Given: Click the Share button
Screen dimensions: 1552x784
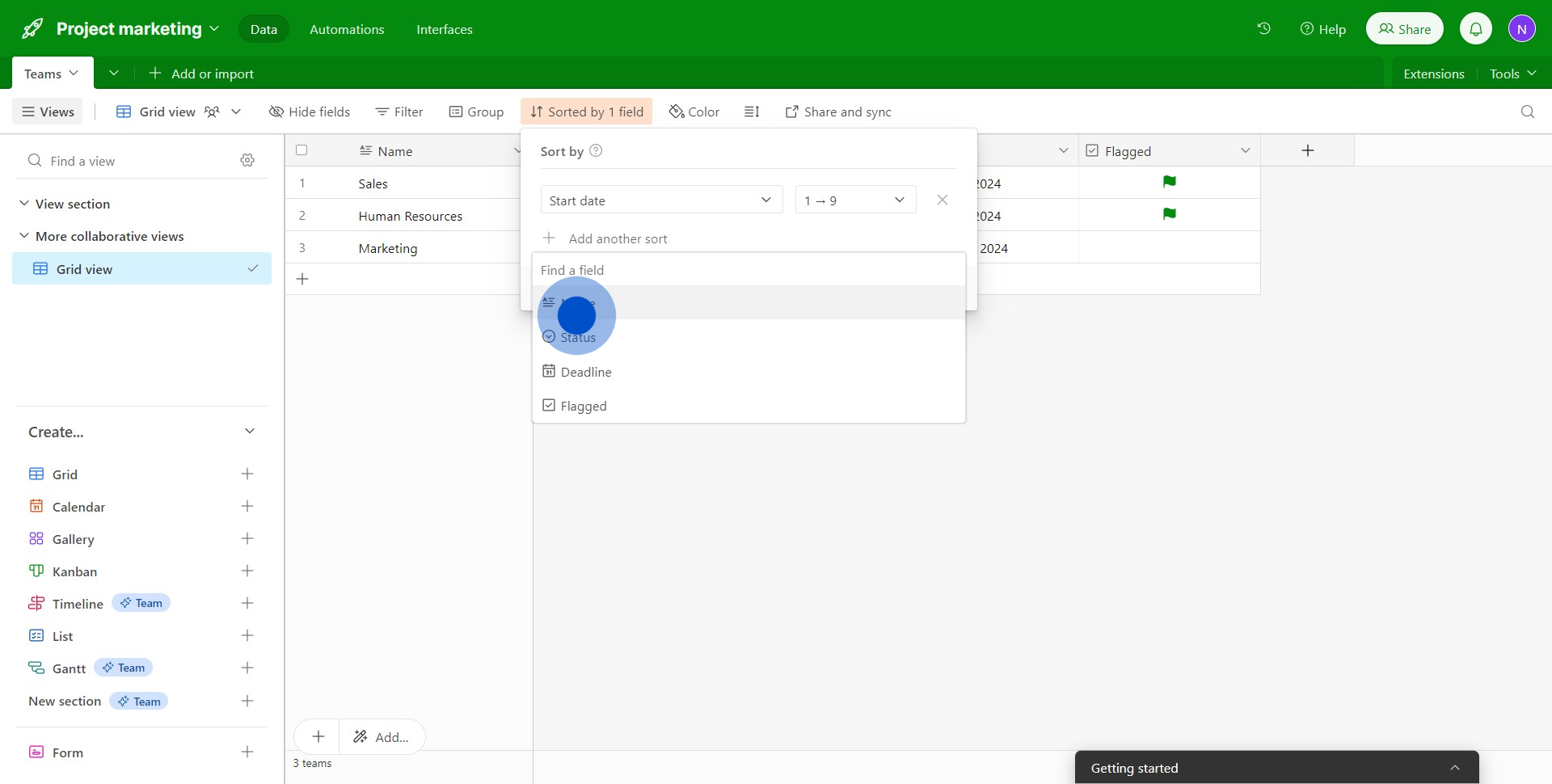Looking at the screenshot, I should pos(1404,29).
